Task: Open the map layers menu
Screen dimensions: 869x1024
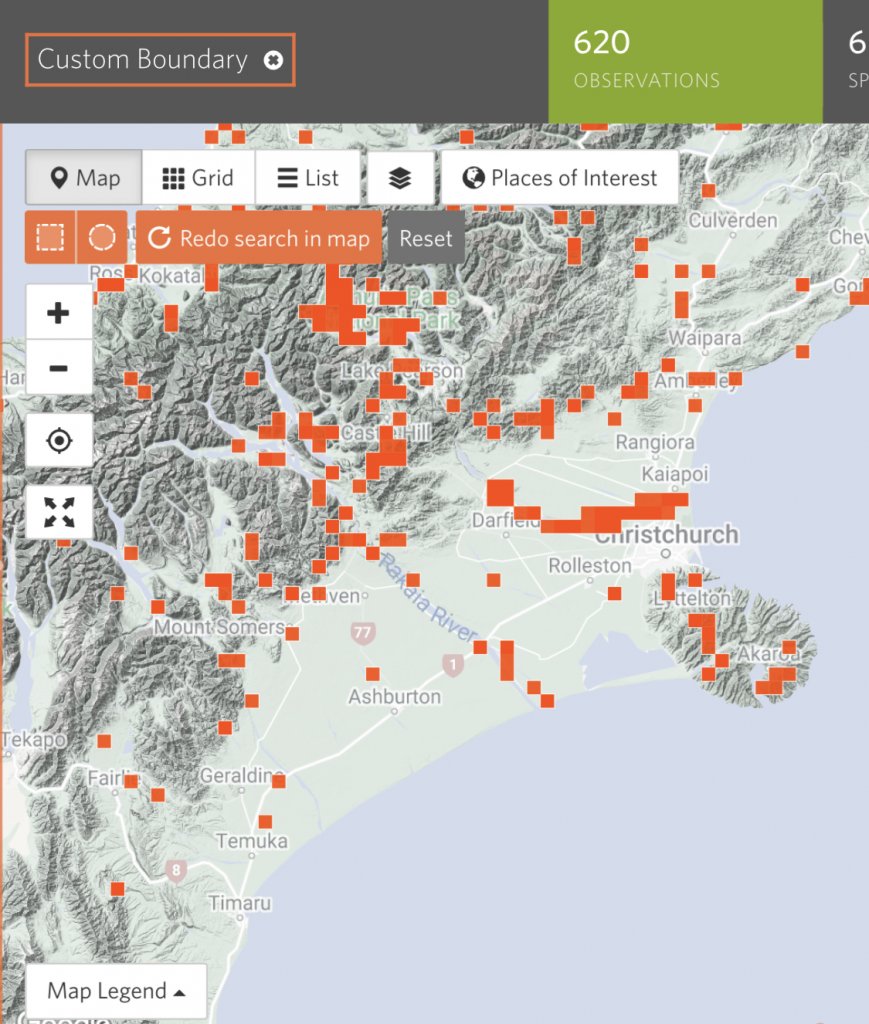Action: tap(400, 178)
